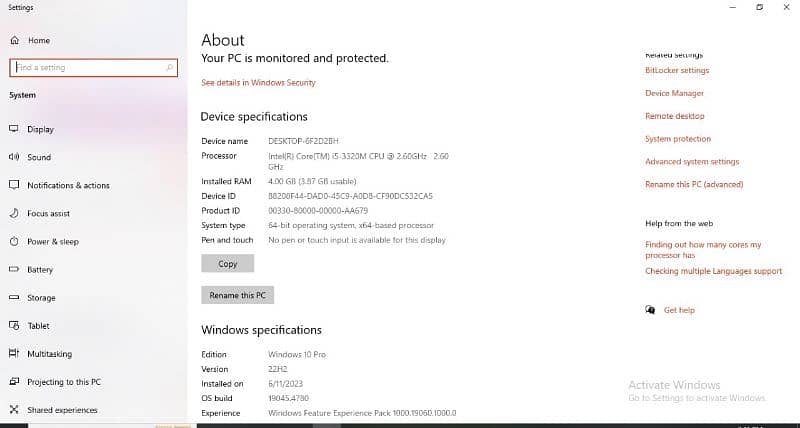Screen dimensions: 800x428
Task: Click Rename this PC (advanced) link
Action: [x=694, y=185]
